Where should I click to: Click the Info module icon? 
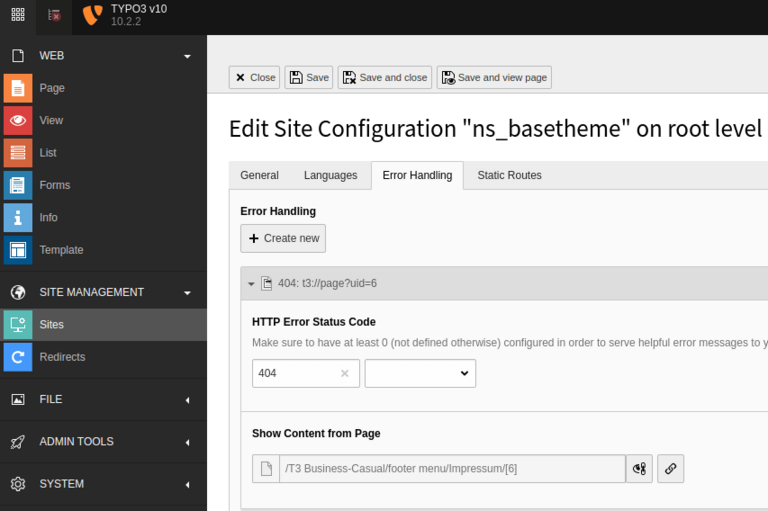point(18,217)
